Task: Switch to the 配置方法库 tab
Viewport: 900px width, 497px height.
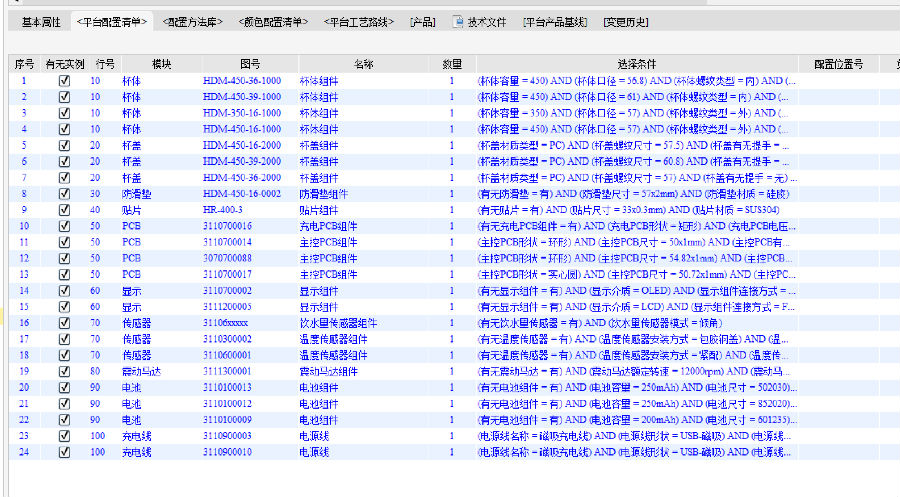Action: [x=192, y=22]
